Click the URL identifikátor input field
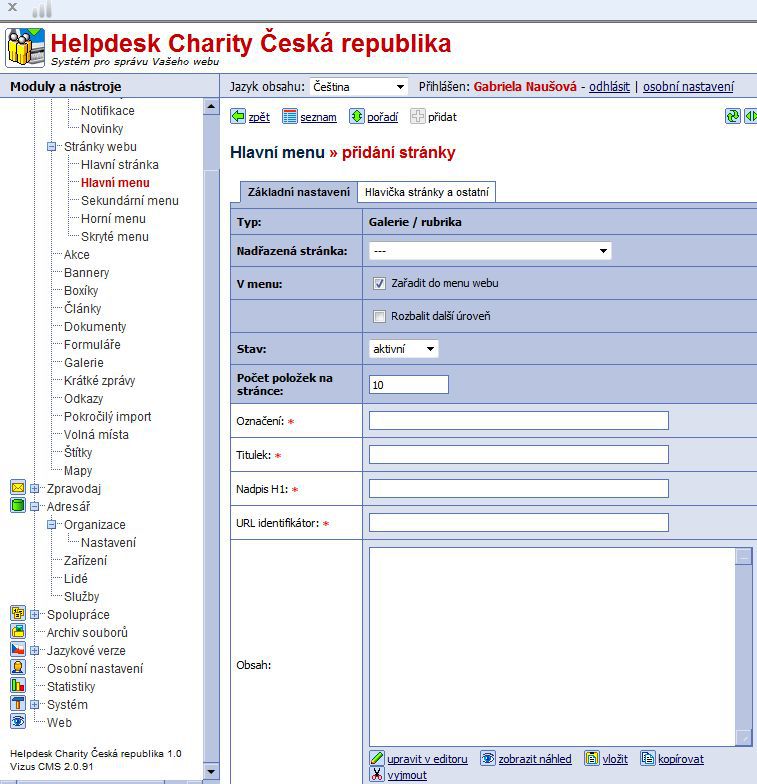The height and width of the screenshot is (784, 757). pyautogui.click(x=518, y=522)
